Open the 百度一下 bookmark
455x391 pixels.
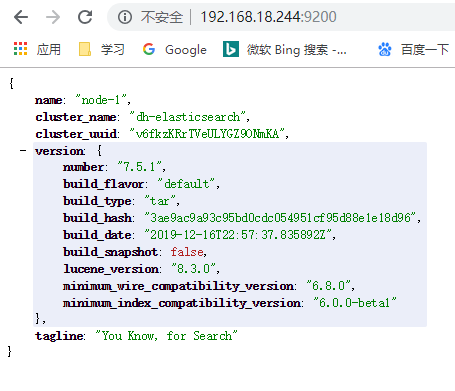click(x=425, y=49)
